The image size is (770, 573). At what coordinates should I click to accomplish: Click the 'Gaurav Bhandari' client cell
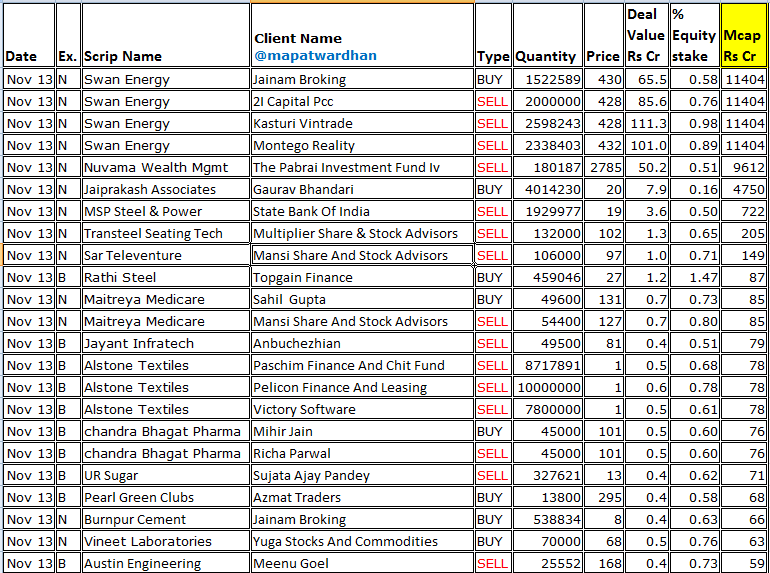tap(362, 190)
